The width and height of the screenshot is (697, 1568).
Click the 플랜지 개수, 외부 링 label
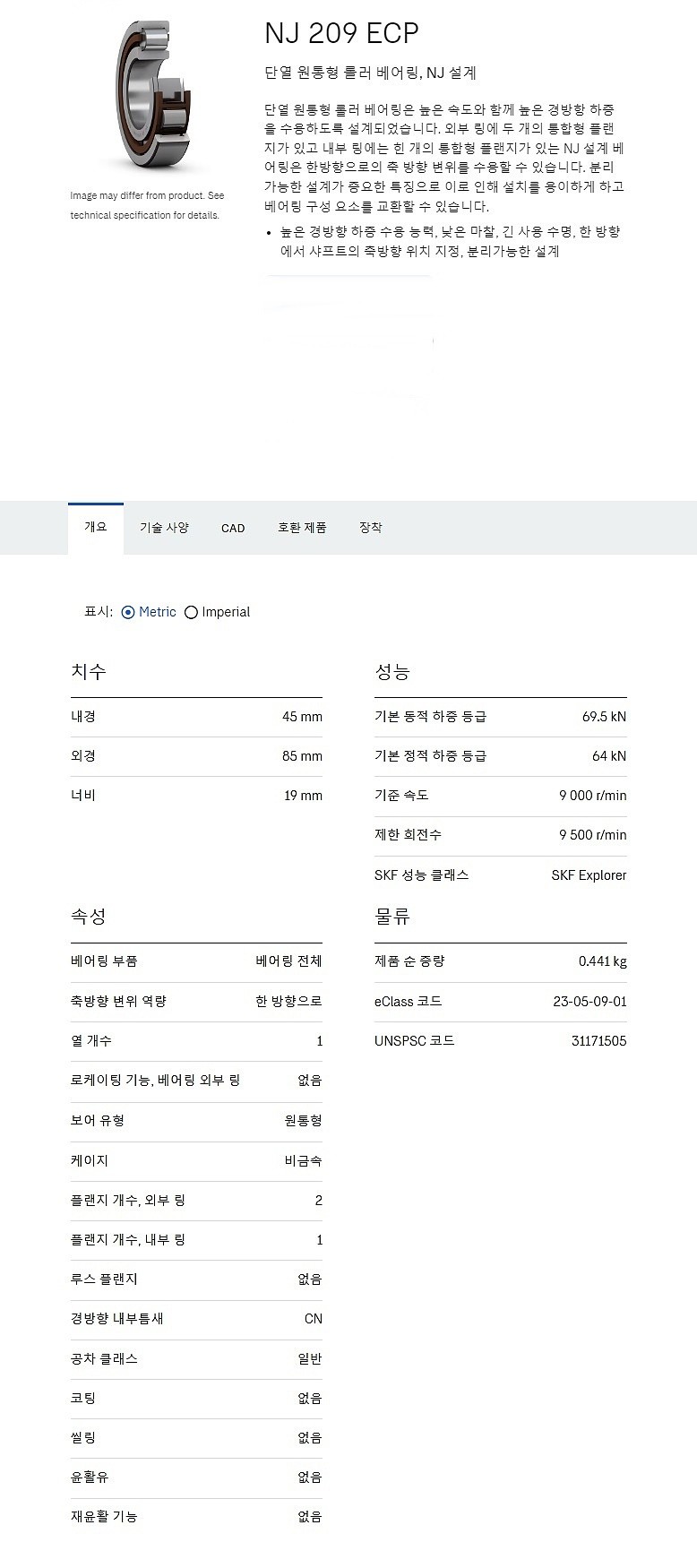(x=128, y=1201)
